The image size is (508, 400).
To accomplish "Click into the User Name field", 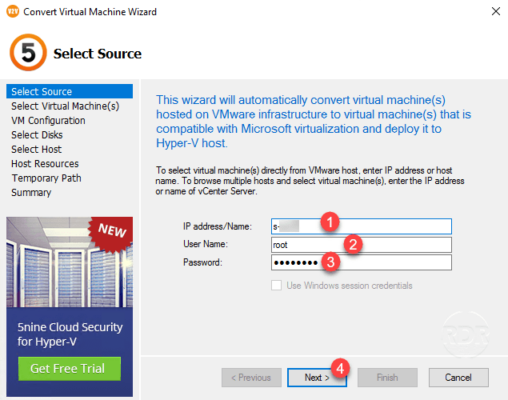I will pos(361,245).
